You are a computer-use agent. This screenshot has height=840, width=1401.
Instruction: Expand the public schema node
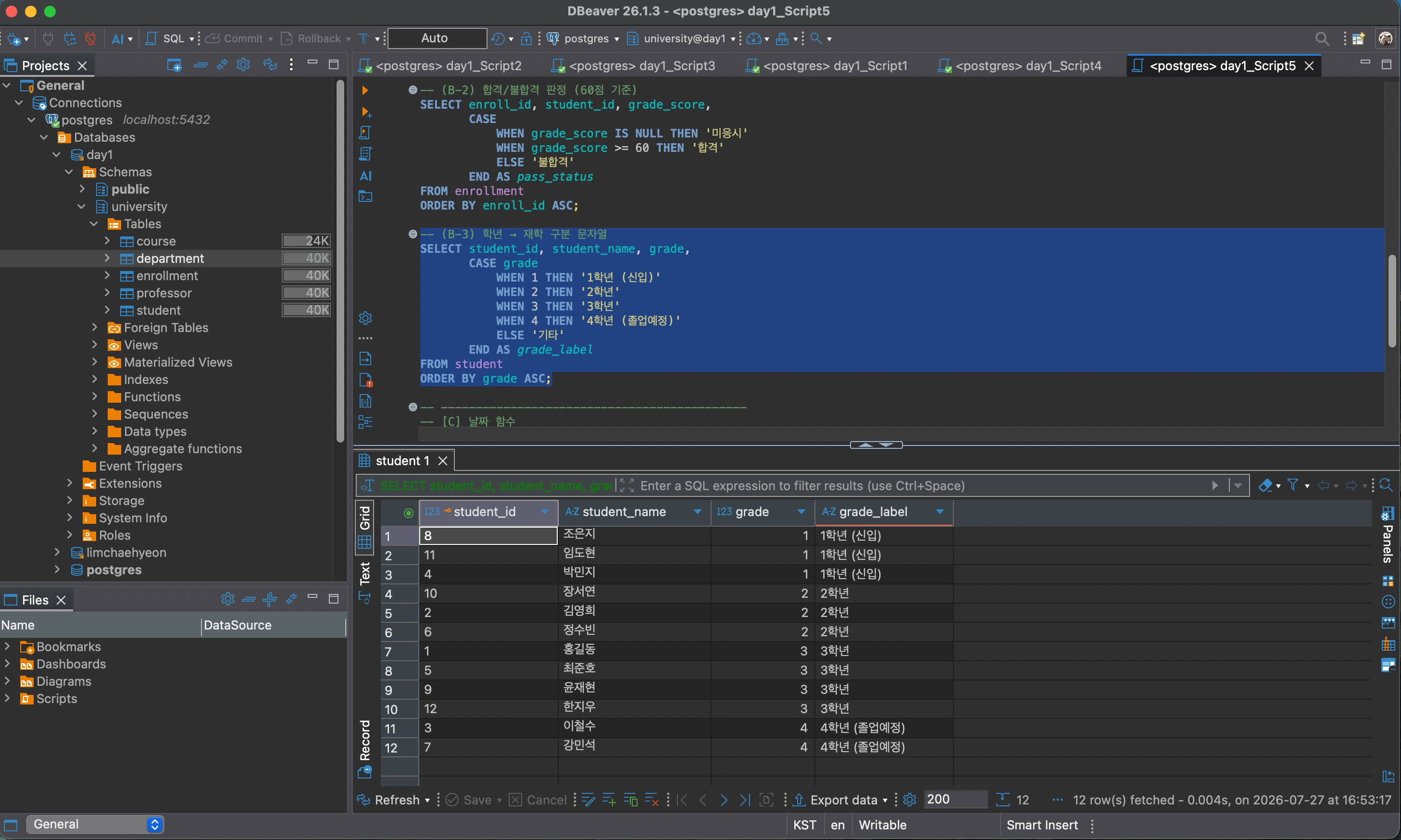[x=82, y=189]
